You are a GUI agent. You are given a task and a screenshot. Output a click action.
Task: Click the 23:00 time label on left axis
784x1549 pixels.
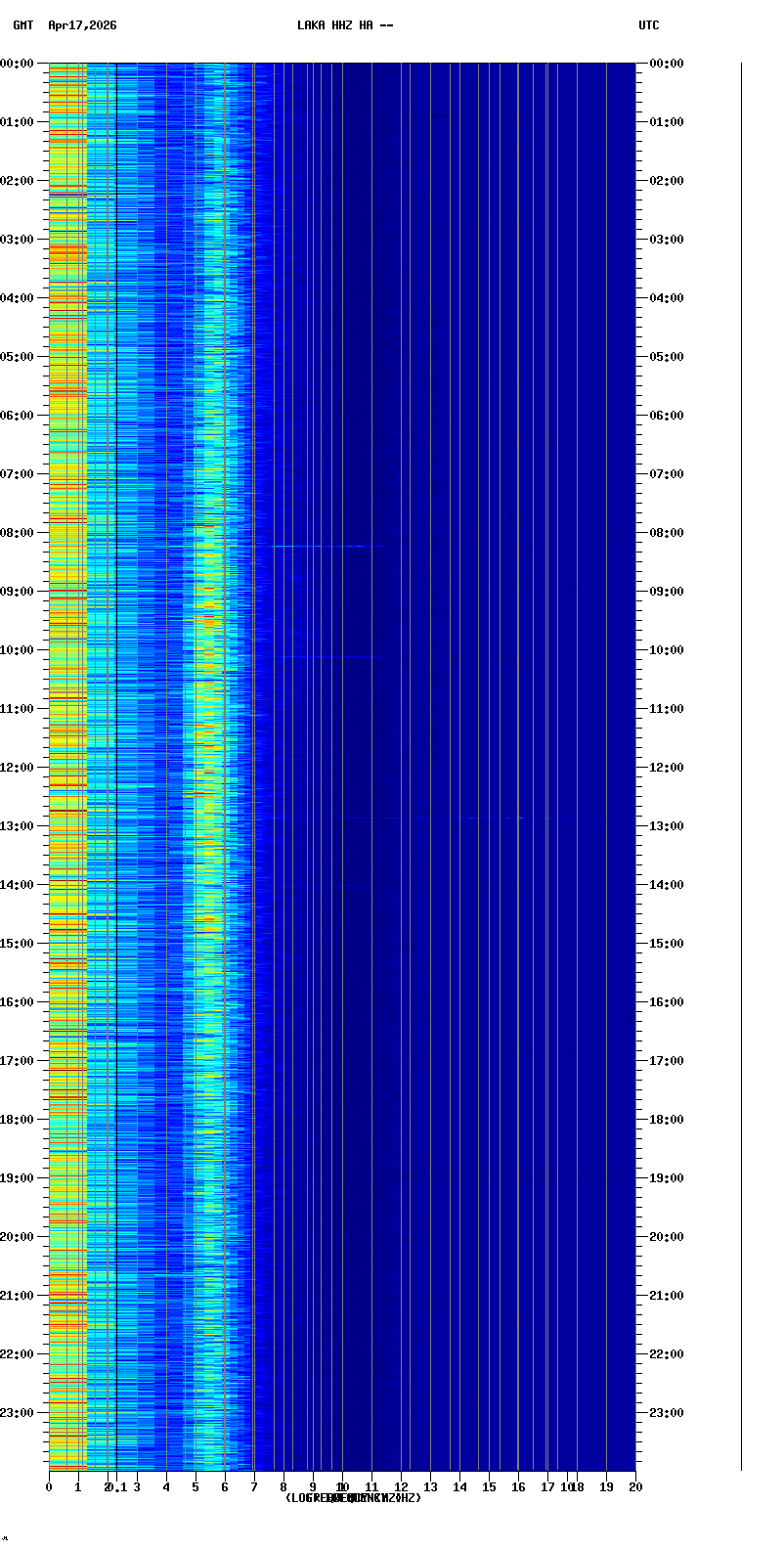[x=17, y=1413]
